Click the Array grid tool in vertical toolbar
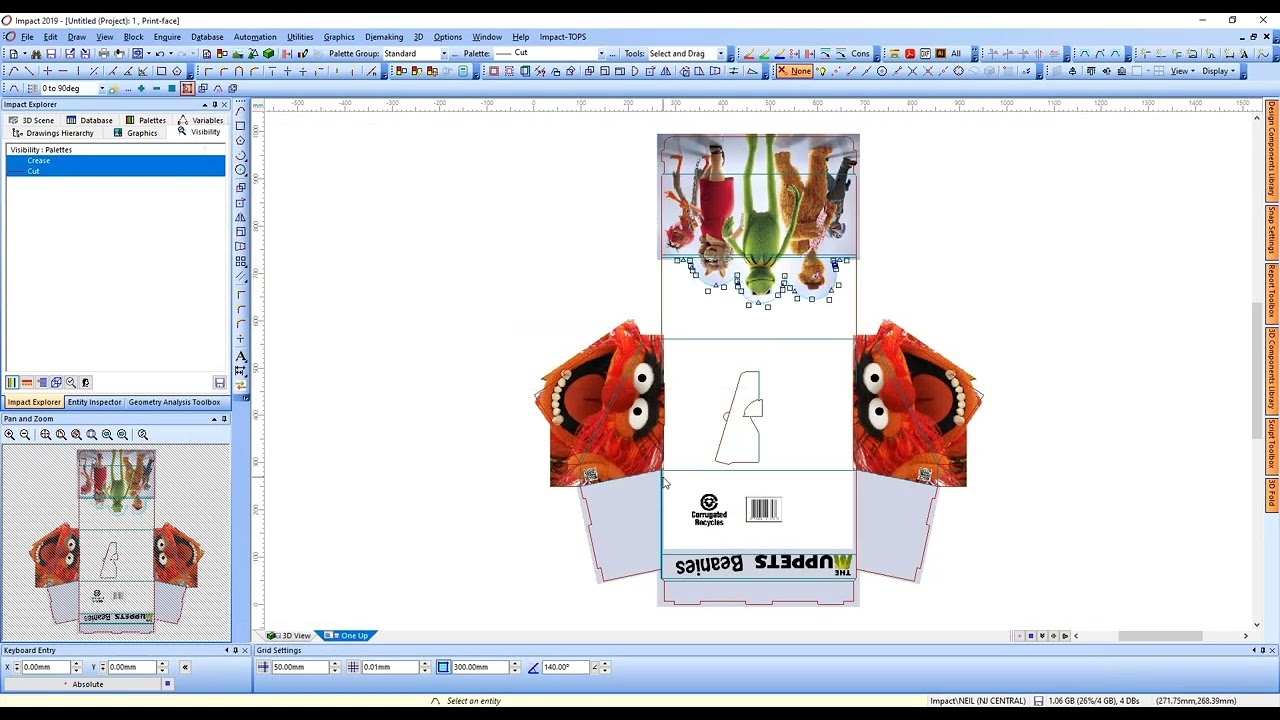This screenshot has height=720, width=1280. point(241,261)
